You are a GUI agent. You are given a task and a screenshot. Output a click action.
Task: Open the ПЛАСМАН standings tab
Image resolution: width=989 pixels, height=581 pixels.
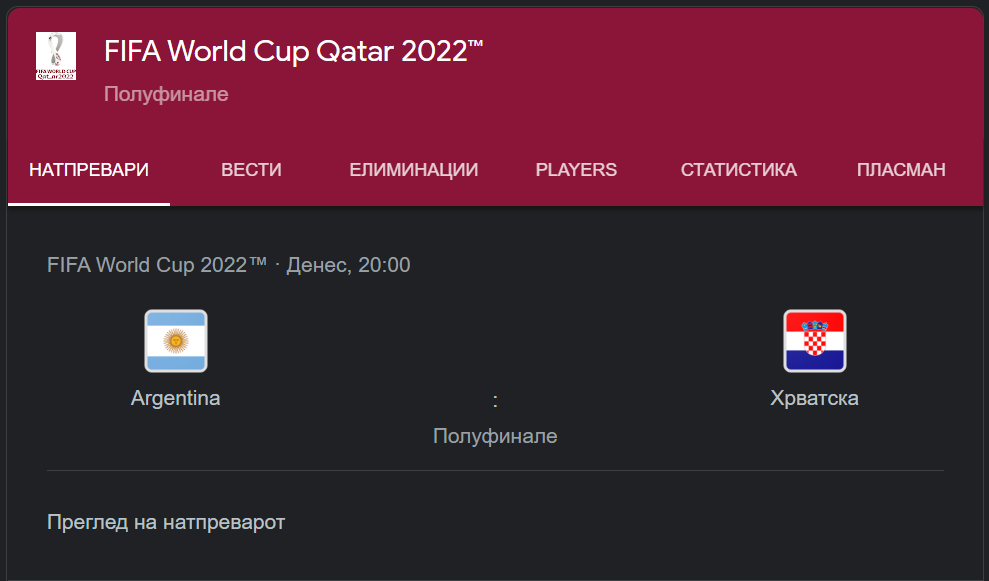(x=901, y=170)
